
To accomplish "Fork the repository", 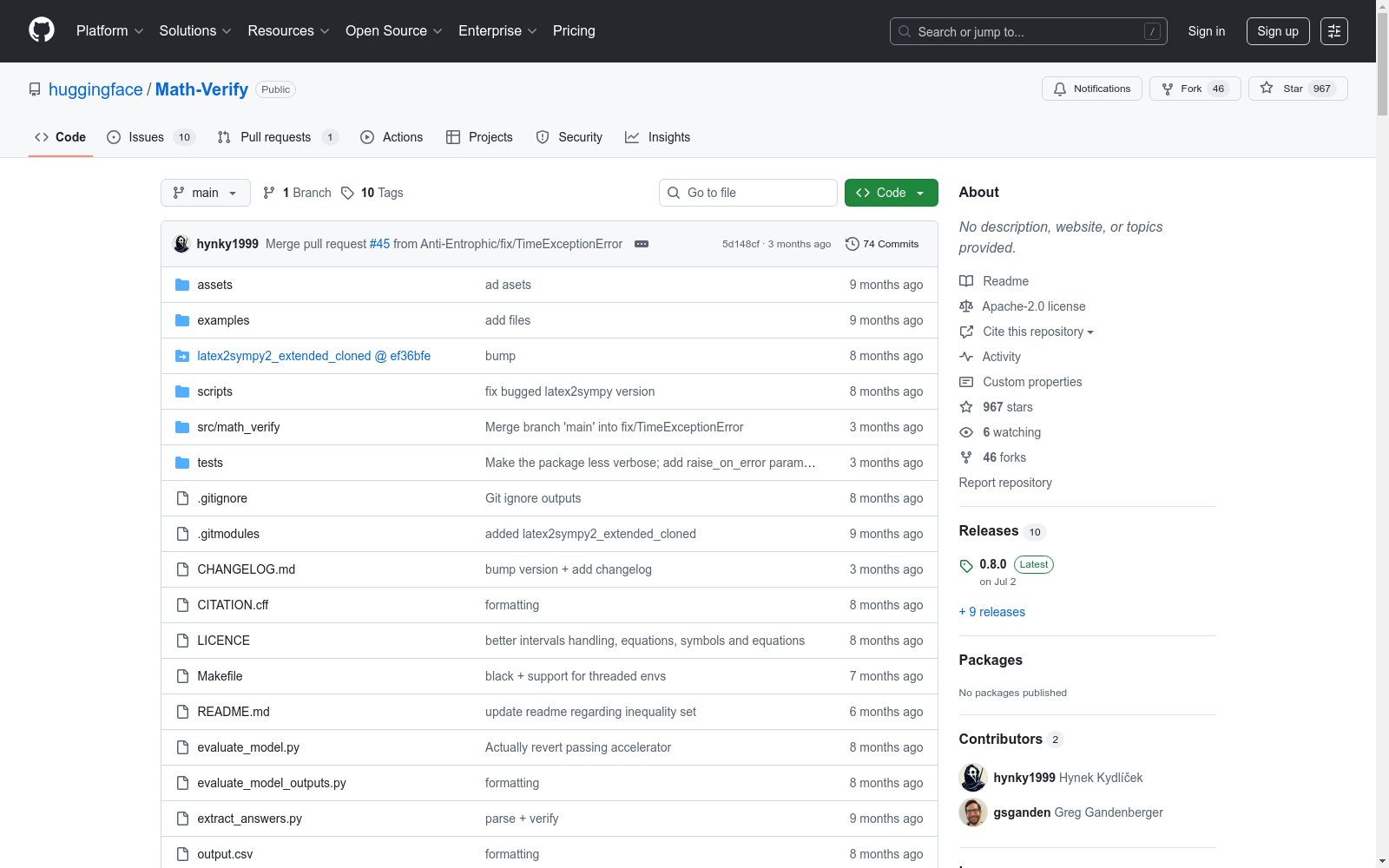I will tap(1195, 89).
